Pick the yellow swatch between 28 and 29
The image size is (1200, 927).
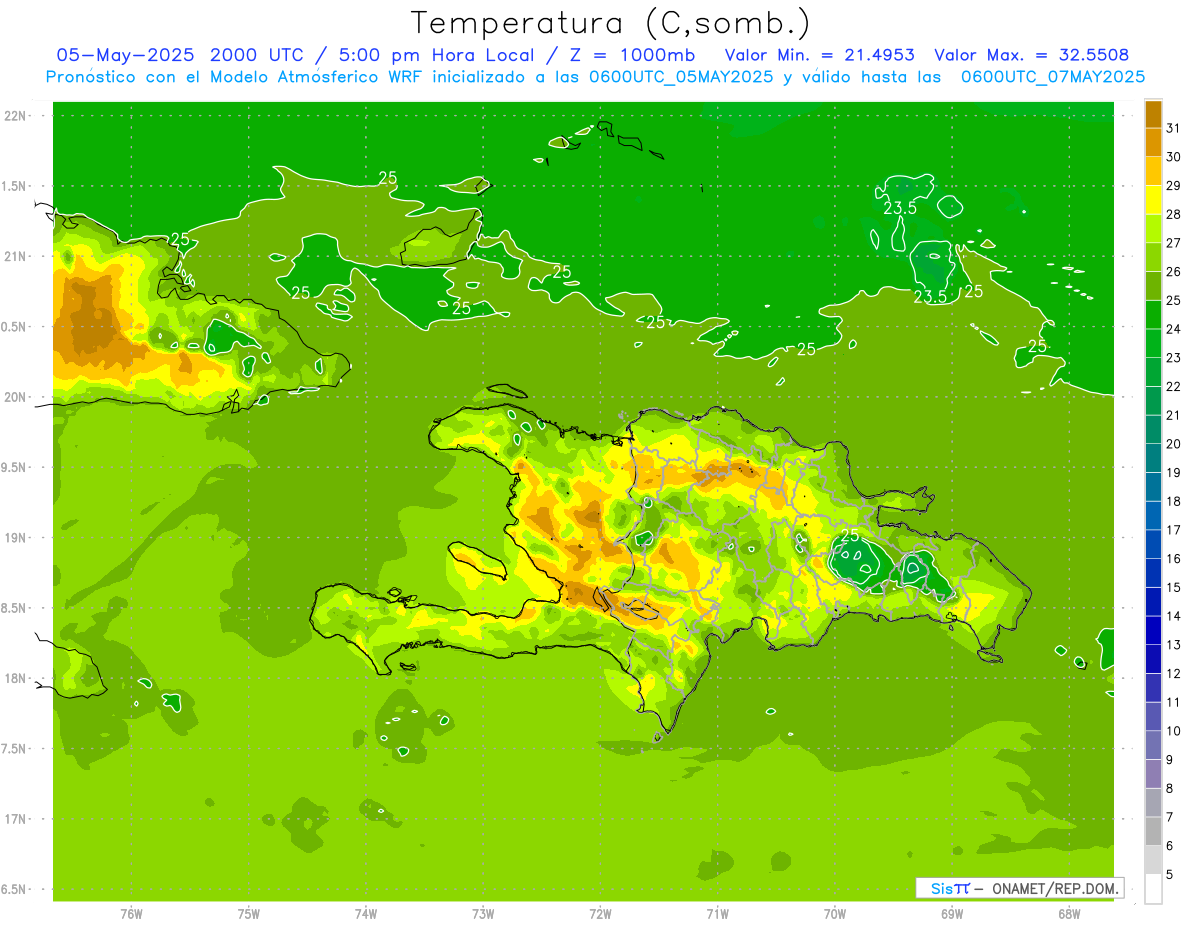tap(1153, 200)
